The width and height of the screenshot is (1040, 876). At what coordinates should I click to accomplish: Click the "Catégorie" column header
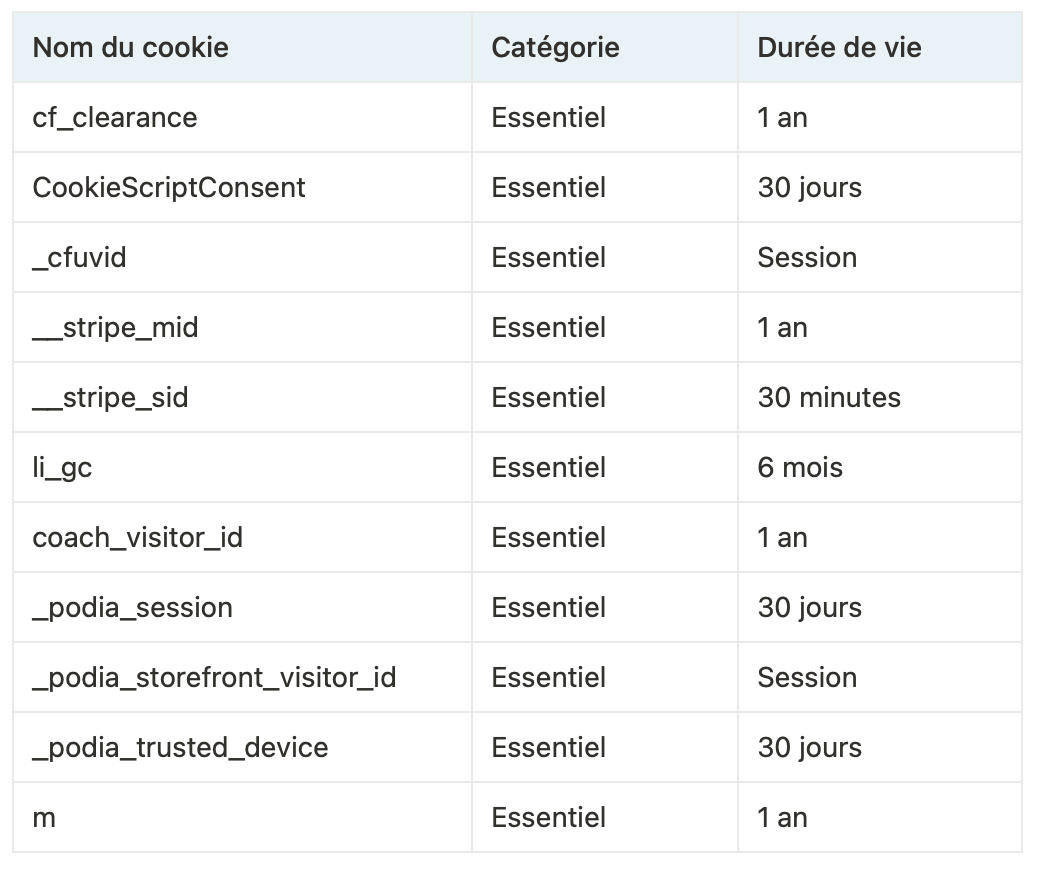click(555, 47)
